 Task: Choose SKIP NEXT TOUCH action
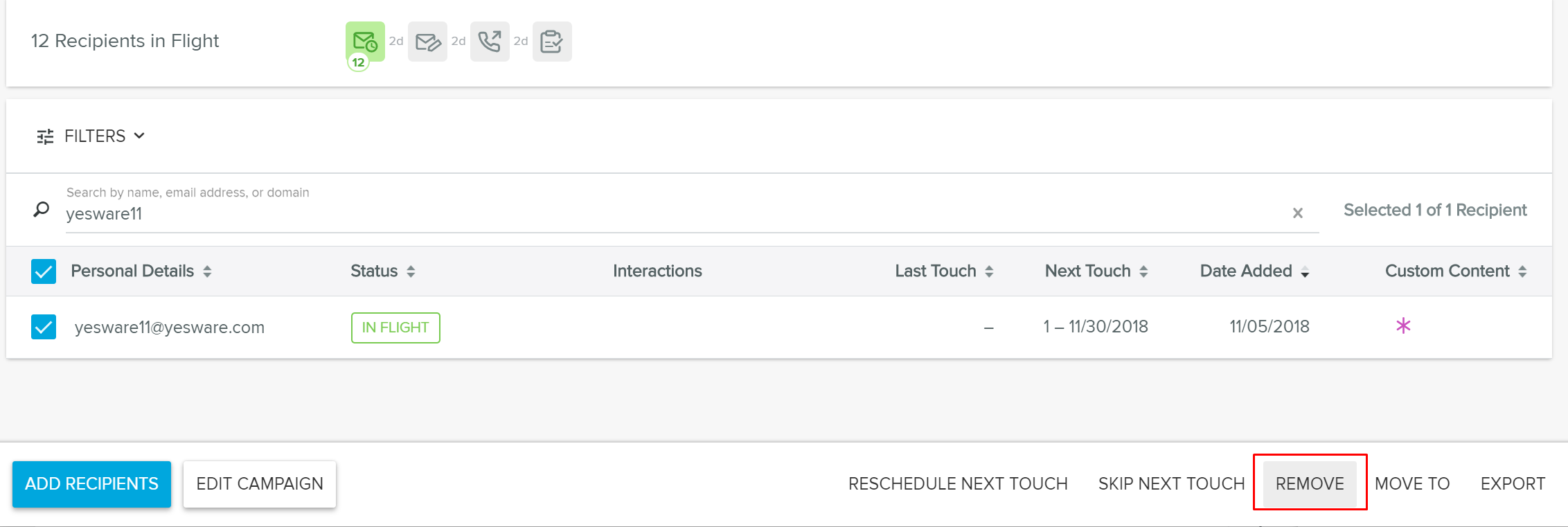tap(1171, 484)
